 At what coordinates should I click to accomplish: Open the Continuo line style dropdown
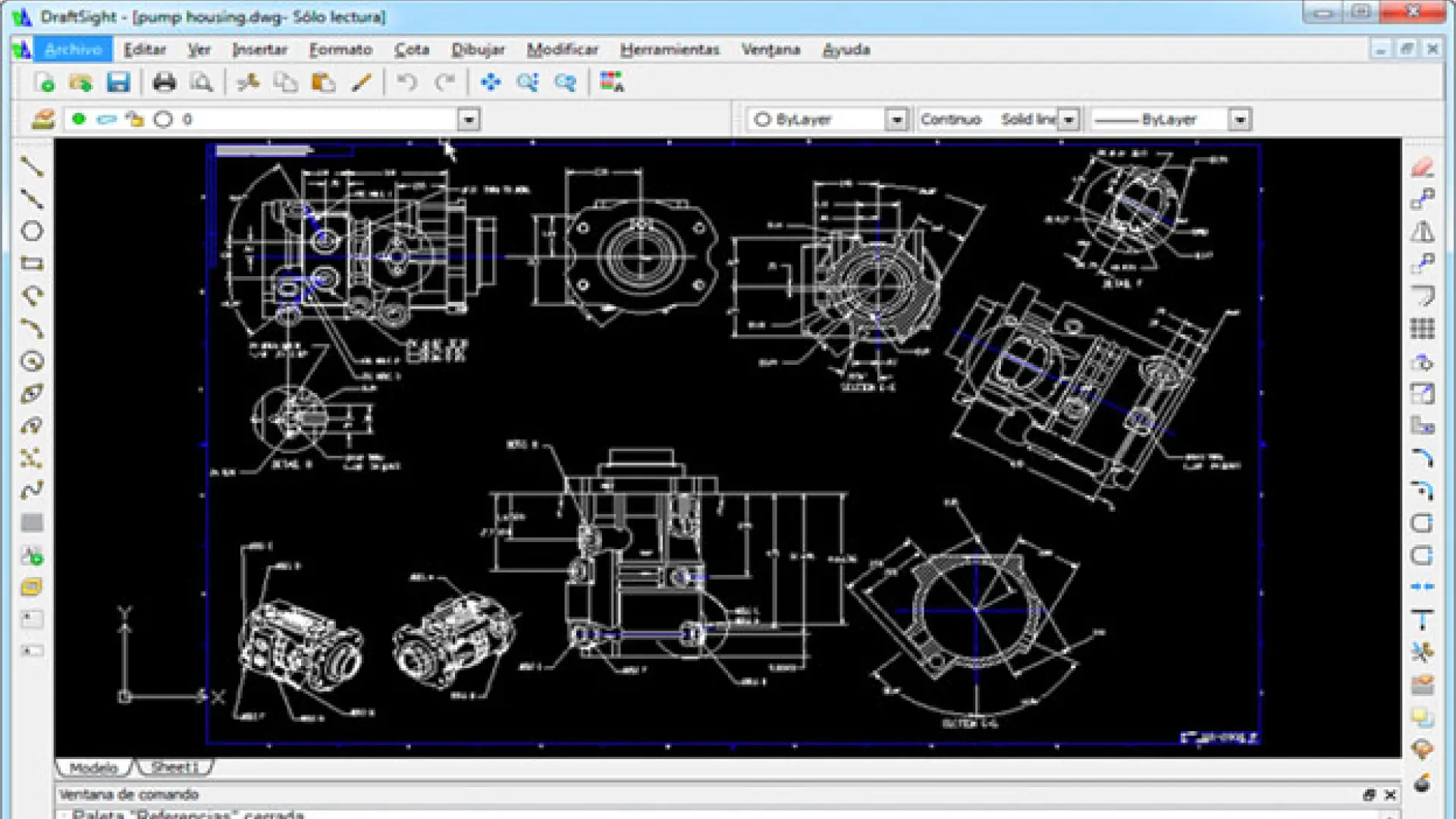(1068, 119)
